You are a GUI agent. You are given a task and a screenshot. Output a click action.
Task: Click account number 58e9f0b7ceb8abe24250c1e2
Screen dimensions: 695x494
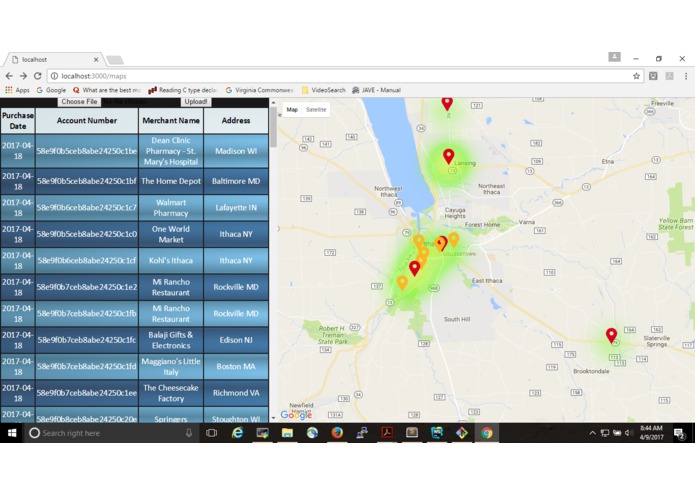[87, 287]
